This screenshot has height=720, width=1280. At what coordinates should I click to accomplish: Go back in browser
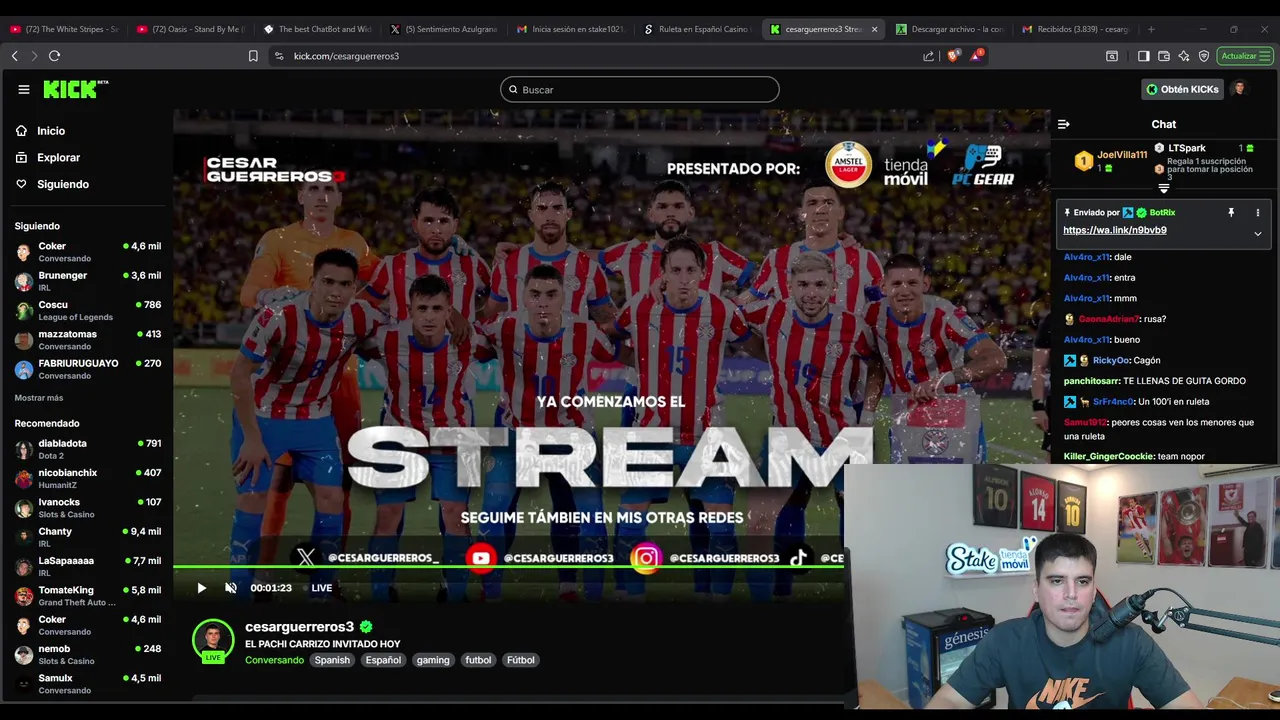[x=15, y=56]
